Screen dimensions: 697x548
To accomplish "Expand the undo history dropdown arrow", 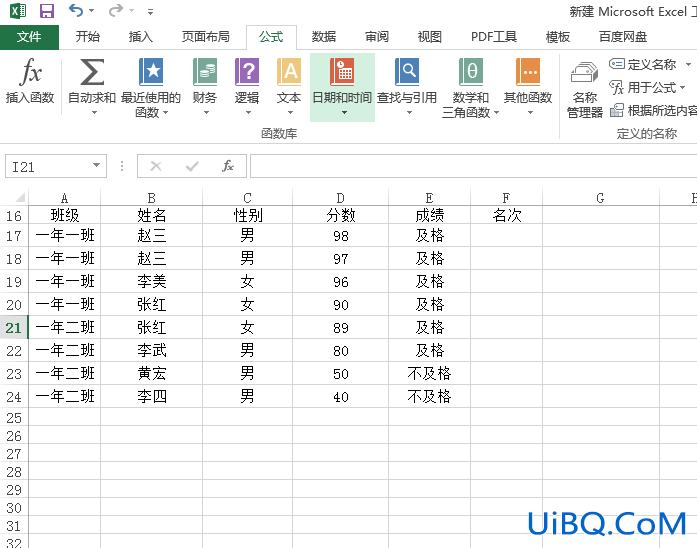I will (x=92, y=10).
